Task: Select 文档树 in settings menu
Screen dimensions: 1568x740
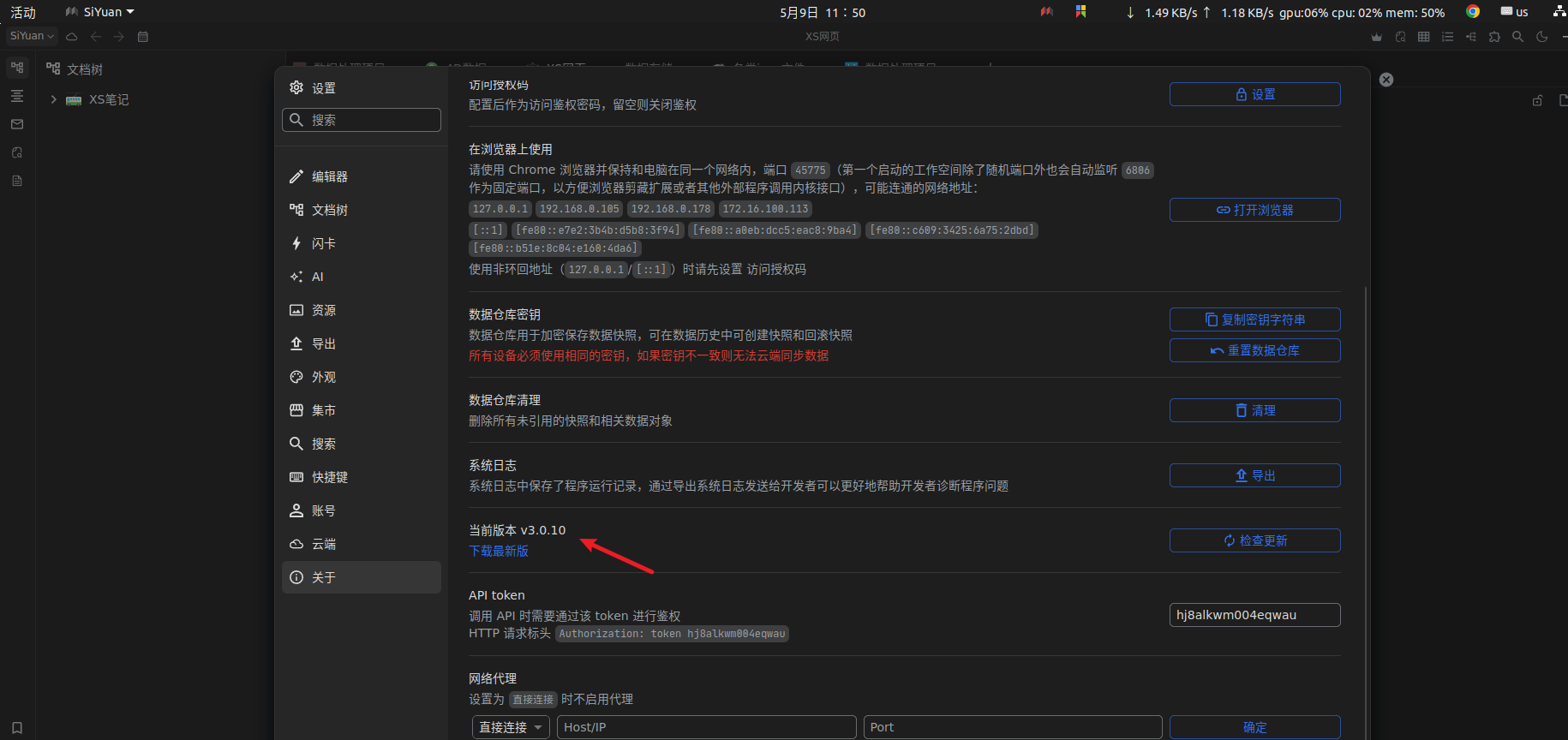Action: point(362,210)
